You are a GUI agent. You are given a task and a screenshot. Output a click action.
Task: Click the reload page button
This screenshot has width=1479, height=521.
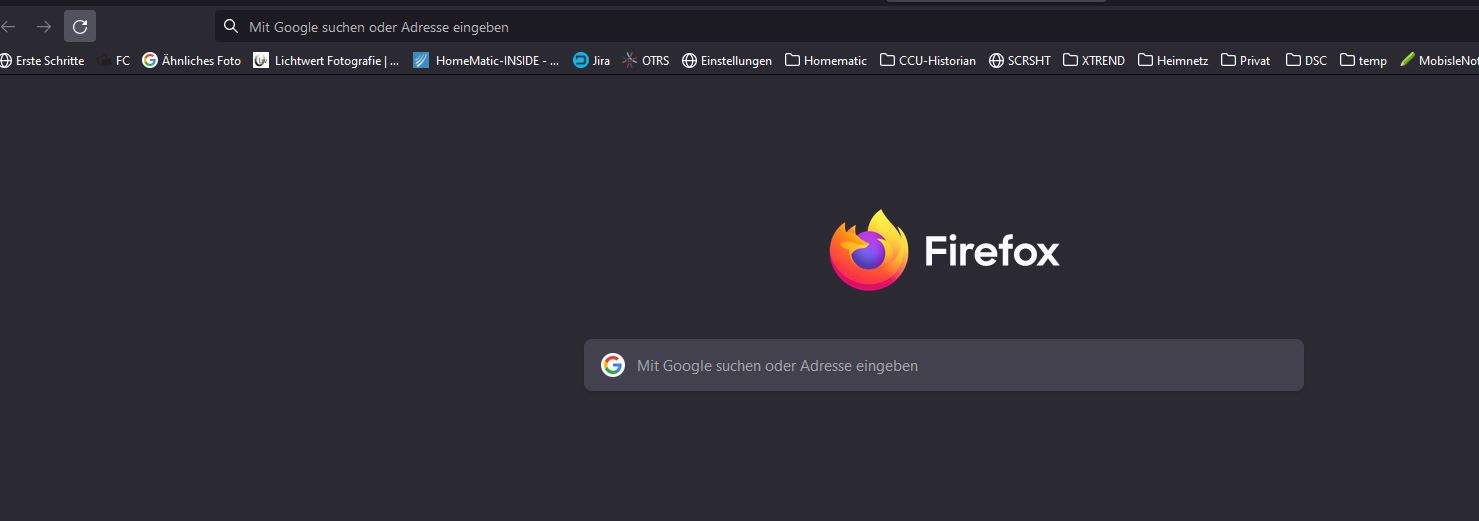(x=80, y=26)
